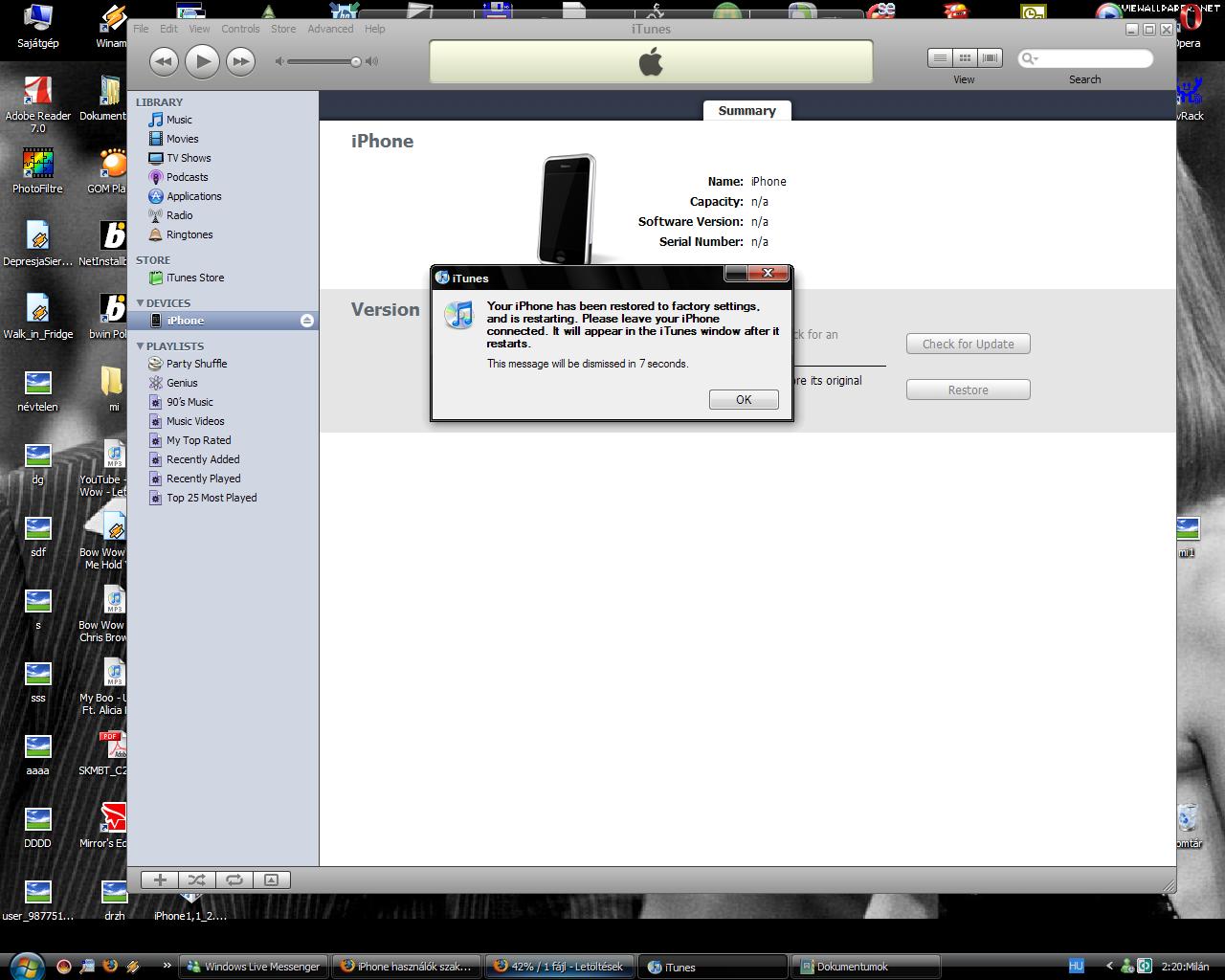Open the Advanced menu
Image resolution: width=1225 pixels, height=980 pixels.
(x=330, y=29)
